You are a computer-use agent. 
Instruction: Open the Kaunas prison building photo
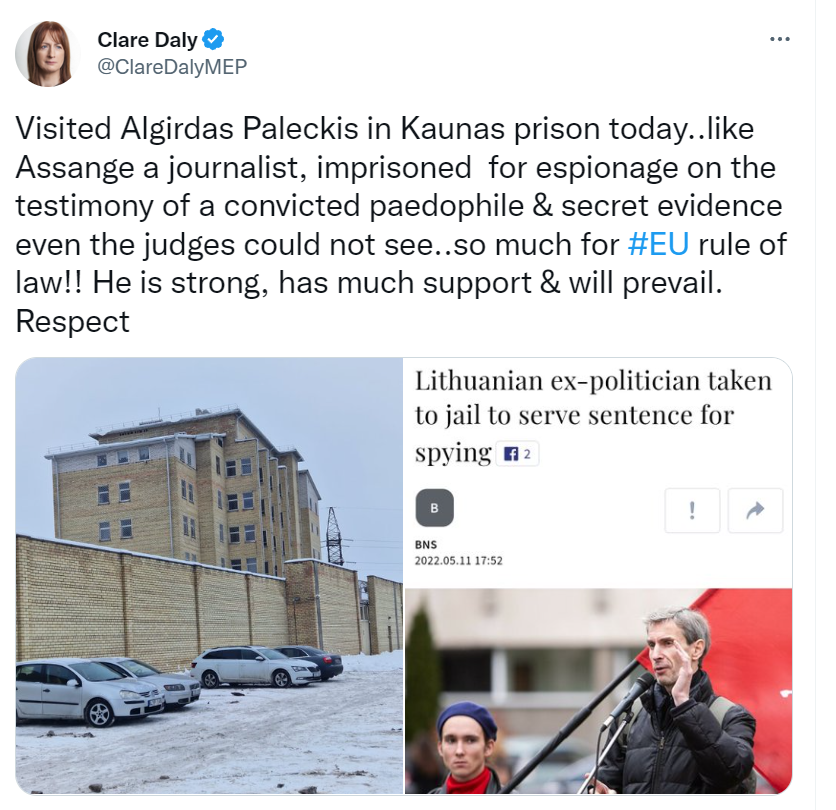[209, 576]
